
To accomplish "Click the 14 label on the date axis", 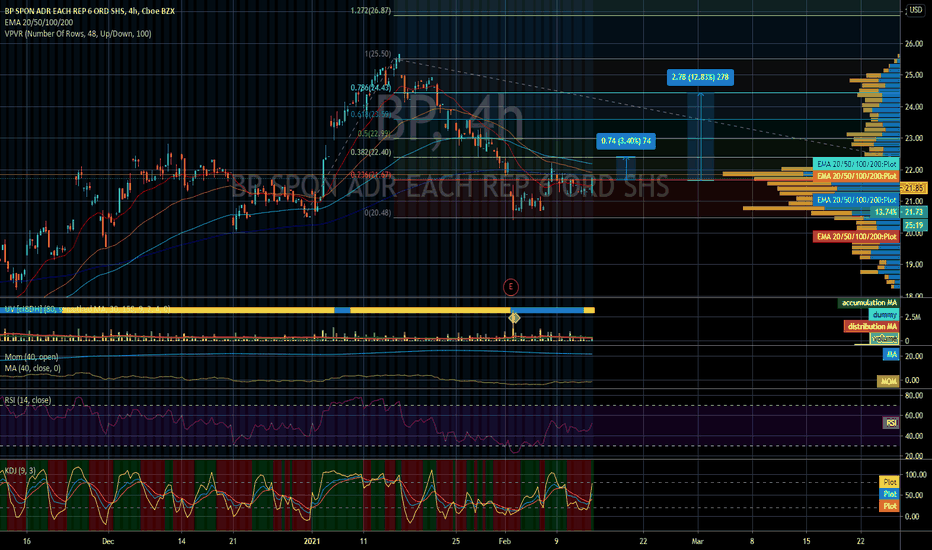I will (x=181, y=541).
